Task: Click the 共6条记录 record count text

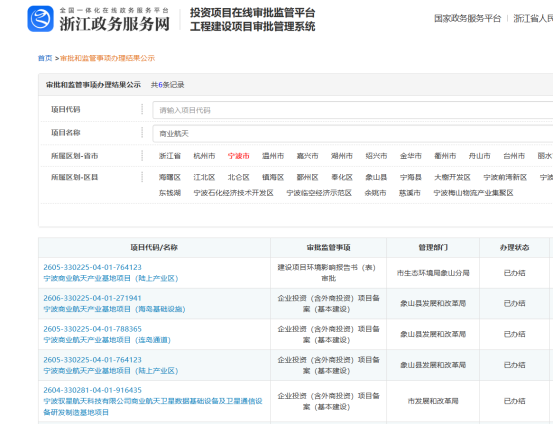Action: 168,85
